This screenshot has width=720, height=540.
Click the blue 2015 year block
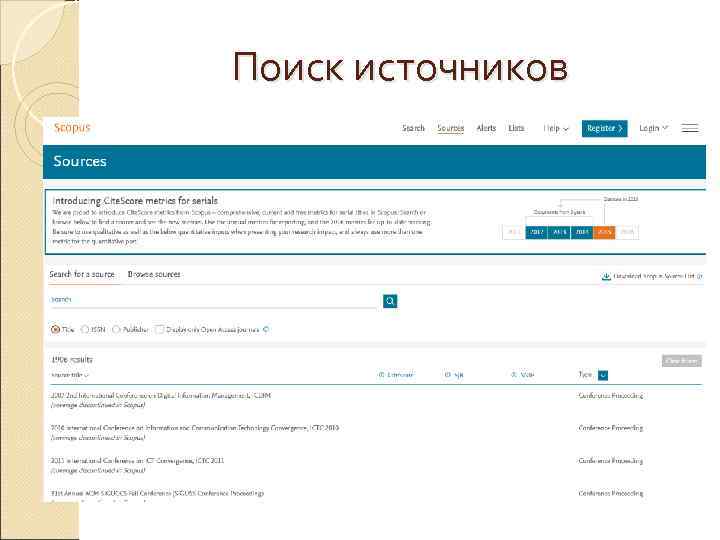pos(582,232)
